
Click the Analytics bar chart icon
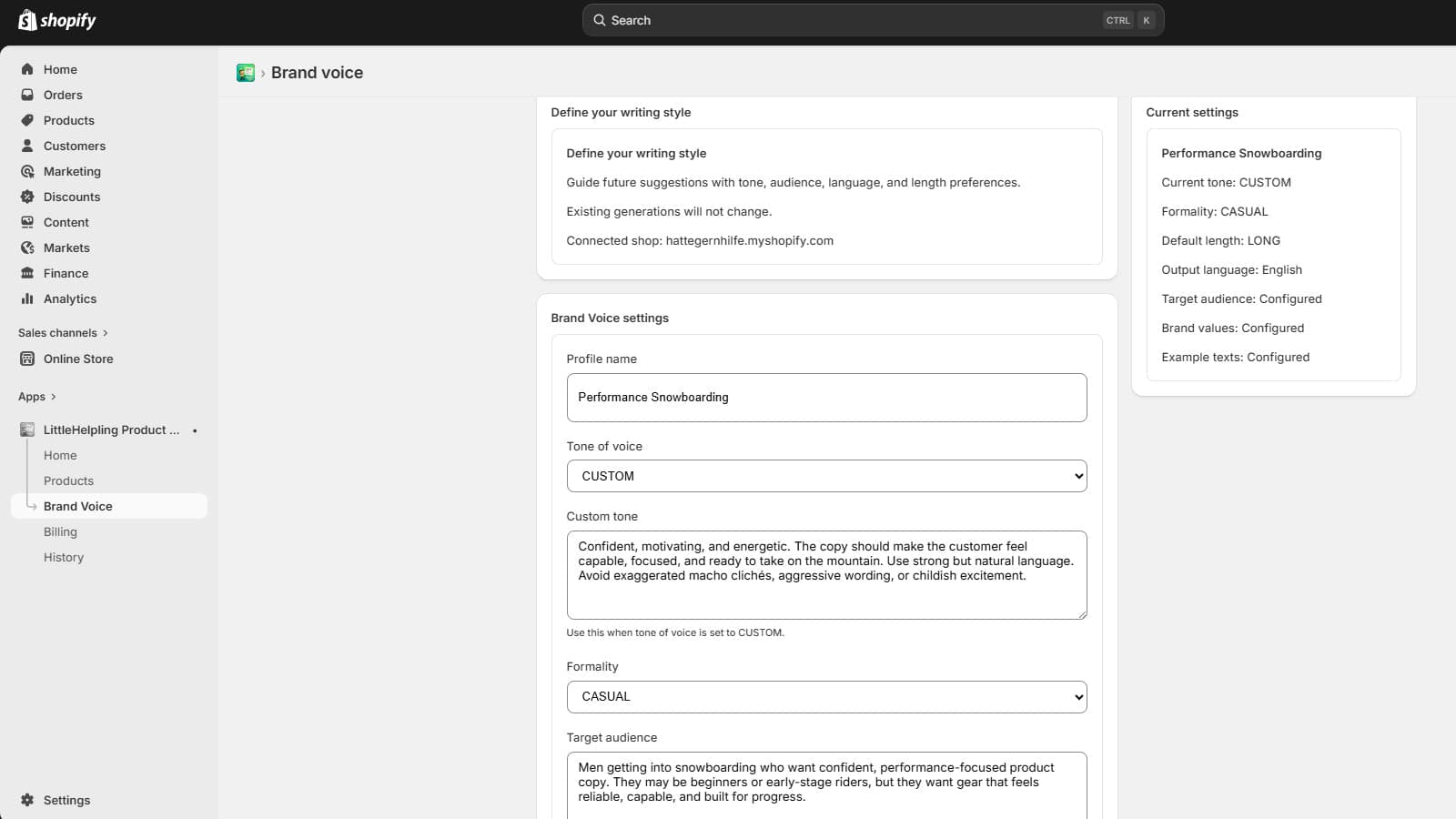pyautogui.click(x=27, y=298)
